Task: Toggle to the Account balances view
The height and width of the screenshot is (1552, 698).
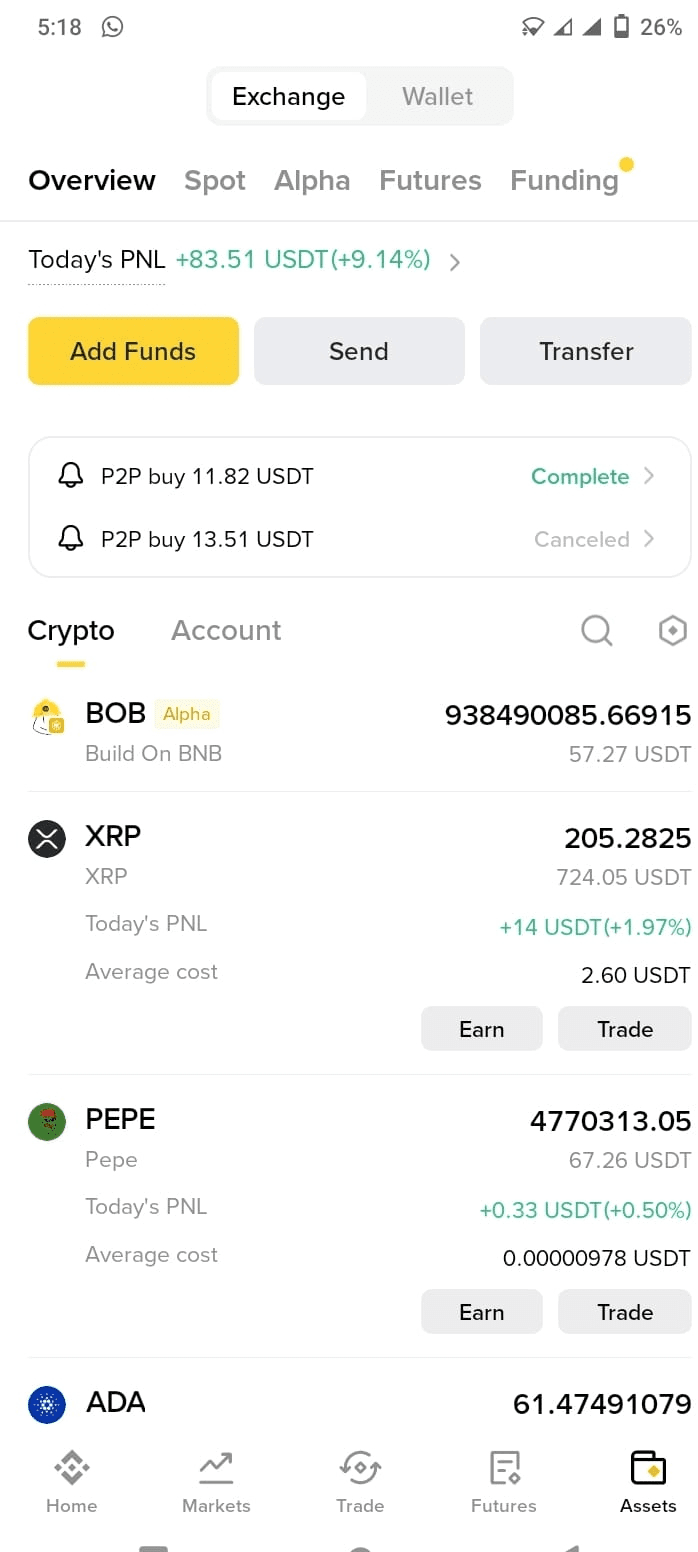Action: 225,630
